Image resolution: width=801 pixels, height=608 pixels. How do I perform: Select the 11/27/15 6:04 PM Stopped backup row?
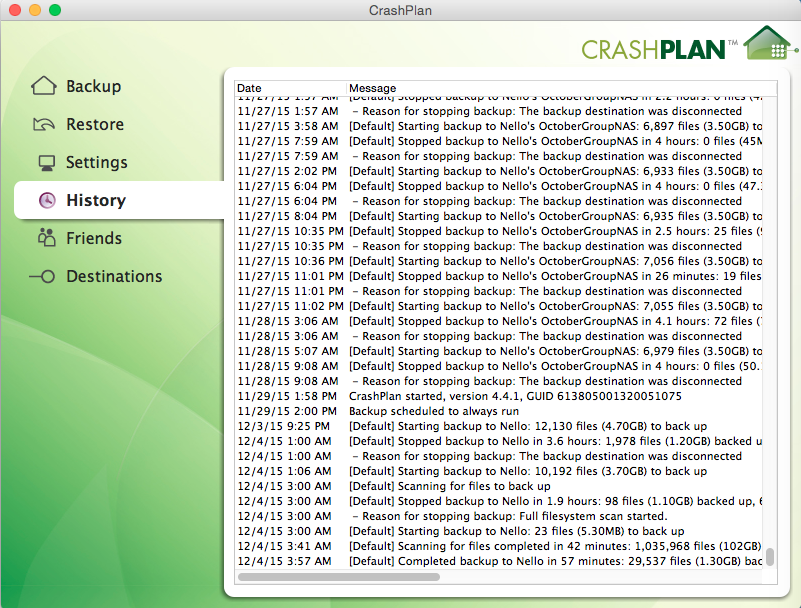pyautogui.click(x=499, y=186)
